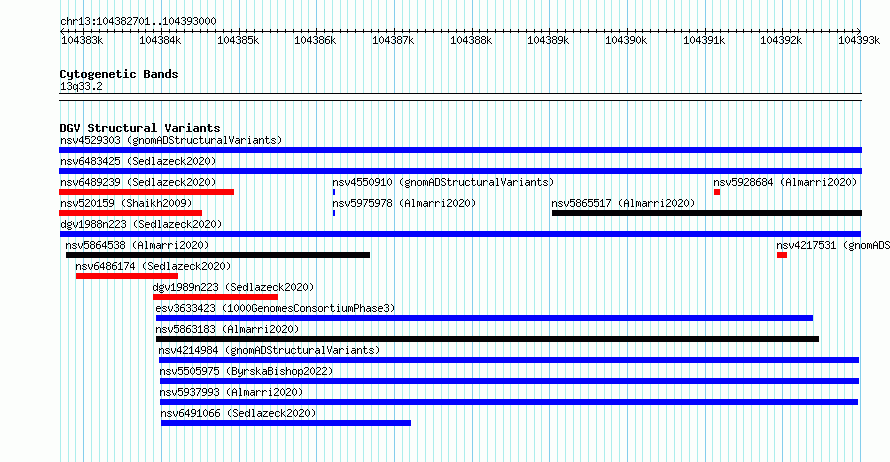Select the black bar under nsv5865517
The image size is (890, 462).
(x=707, y=213)
